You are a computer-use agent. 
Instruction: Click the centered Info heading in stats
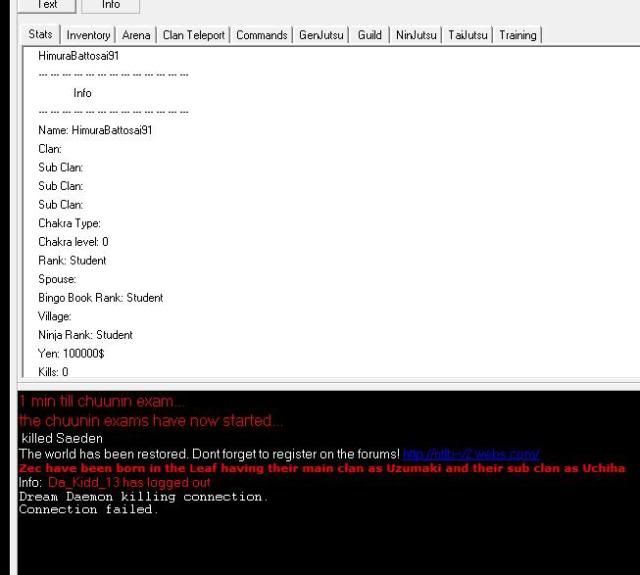82,93
